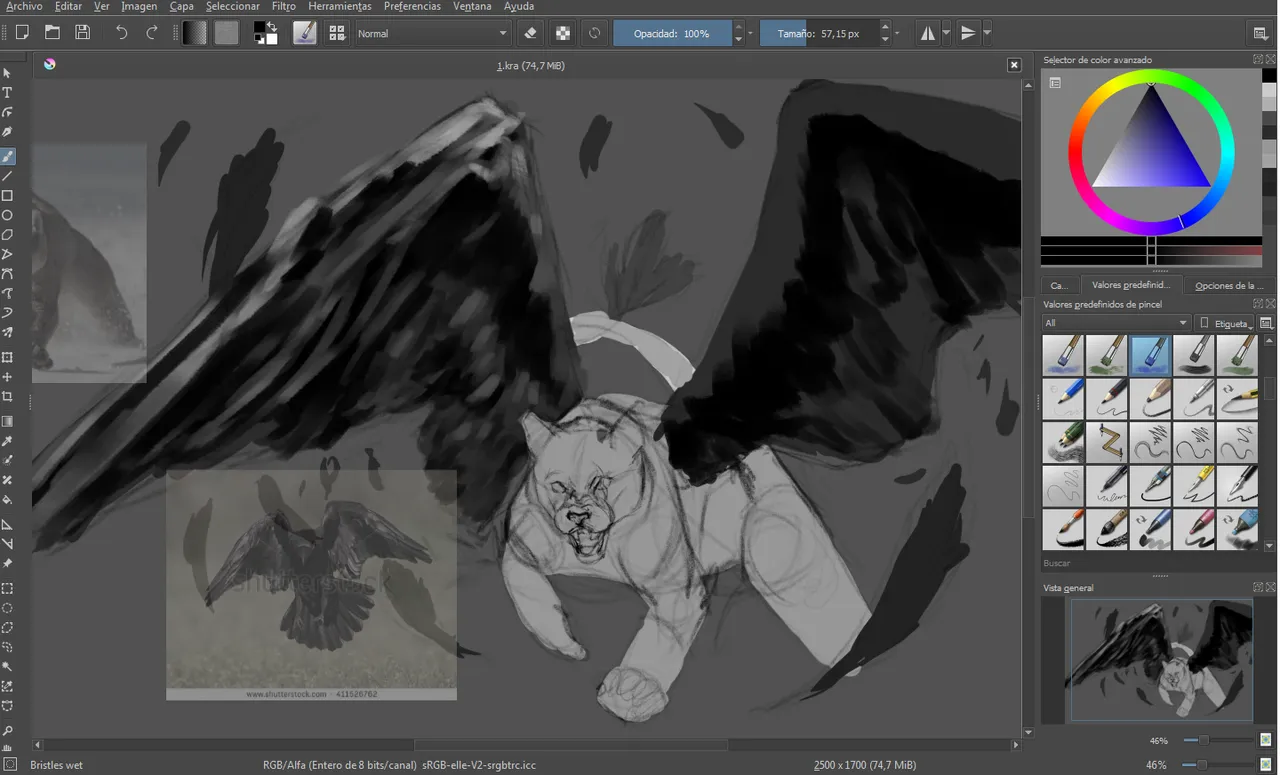Screen dimensions: 1280x775
Task: Select the Ellipse tool
Action: coord(7,215)
